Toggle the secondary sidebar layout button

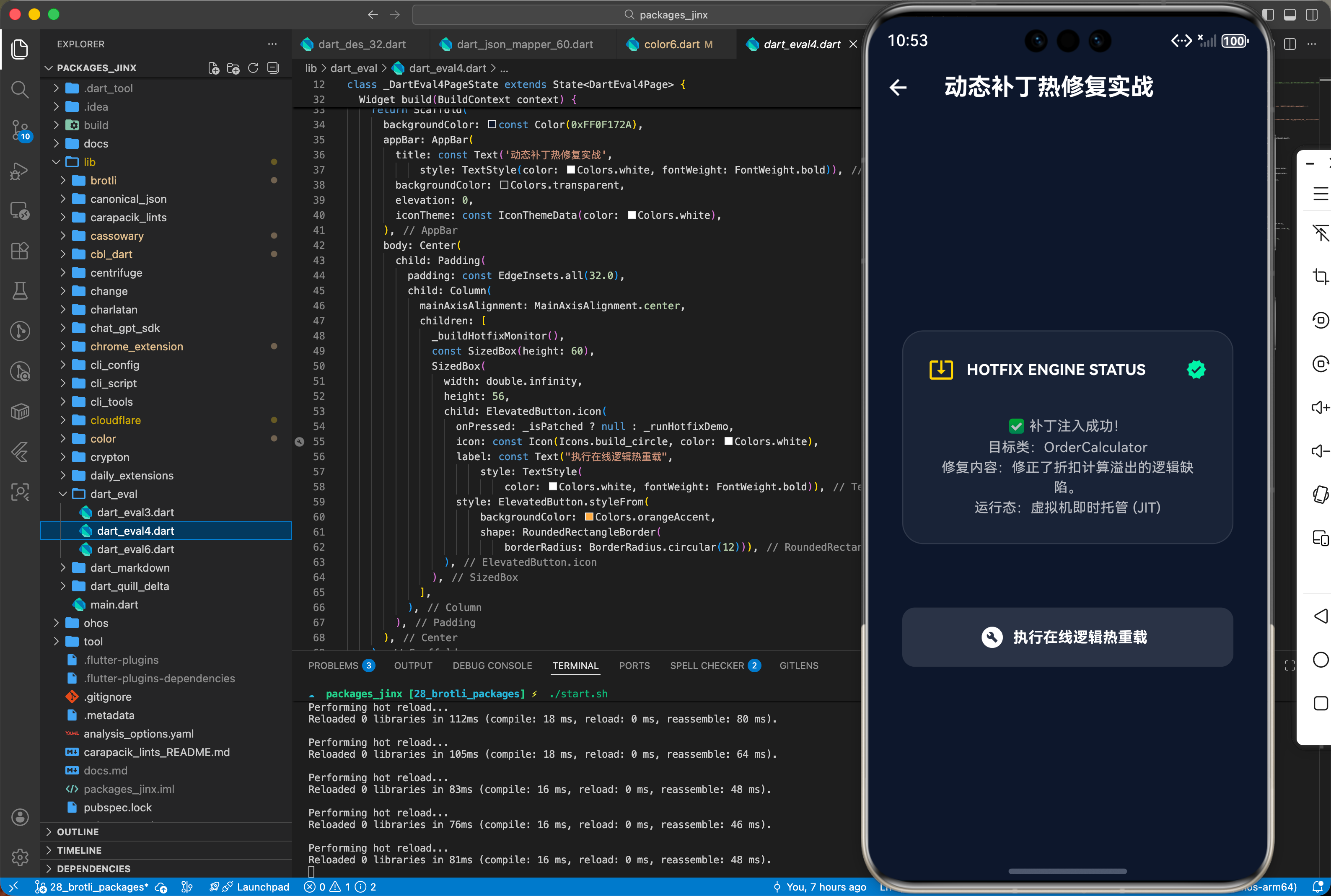1312,15
